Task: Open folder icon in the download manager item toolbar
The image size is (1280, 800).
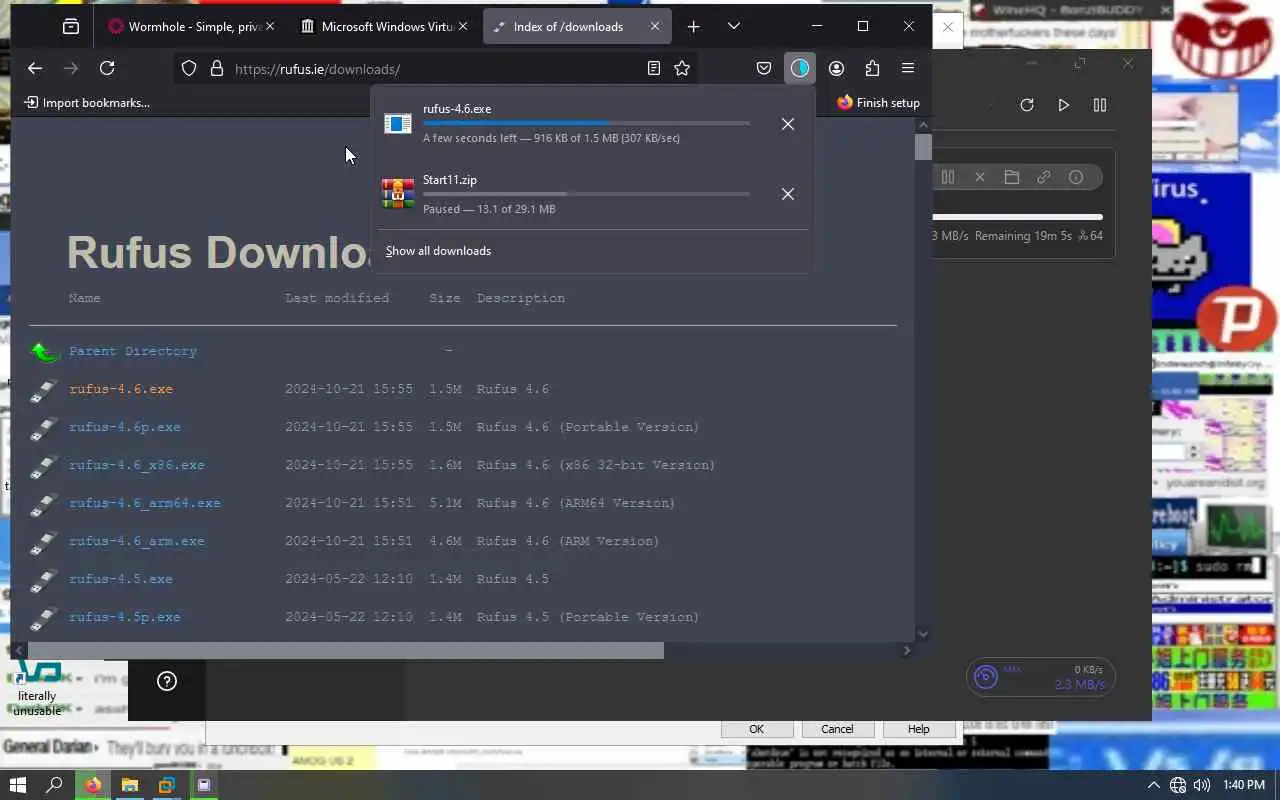Action: click(1012, 177)
